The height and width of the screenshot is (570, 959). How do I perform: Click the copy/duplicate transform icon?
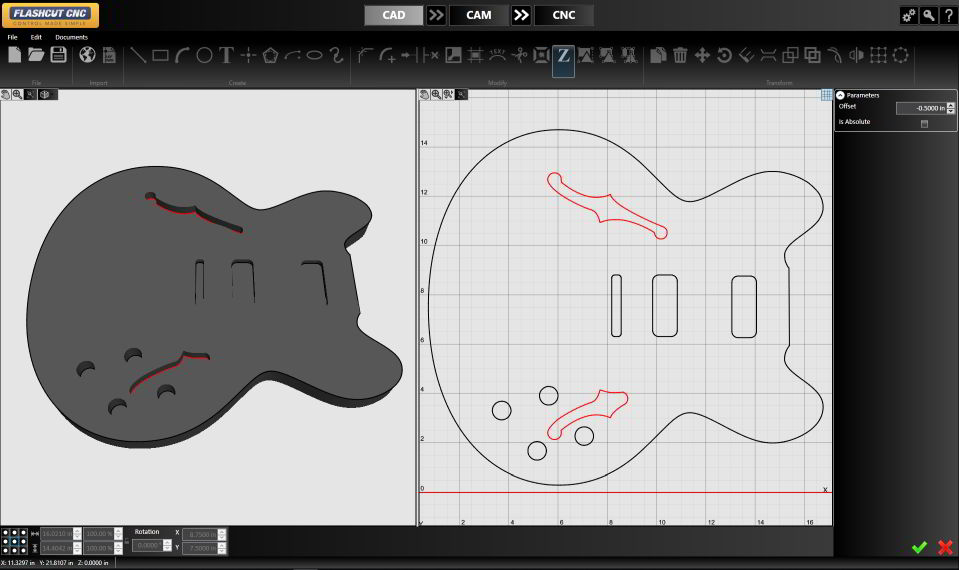(x=658, y=56)
